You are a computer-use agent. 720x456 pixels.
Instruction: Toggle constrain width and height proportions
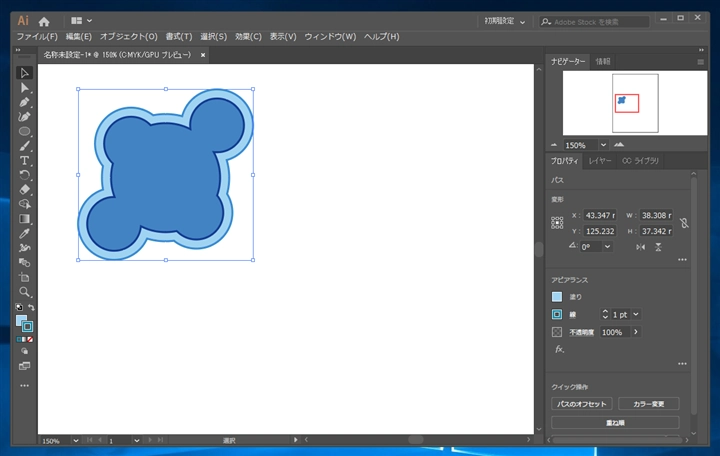(684, 223)
